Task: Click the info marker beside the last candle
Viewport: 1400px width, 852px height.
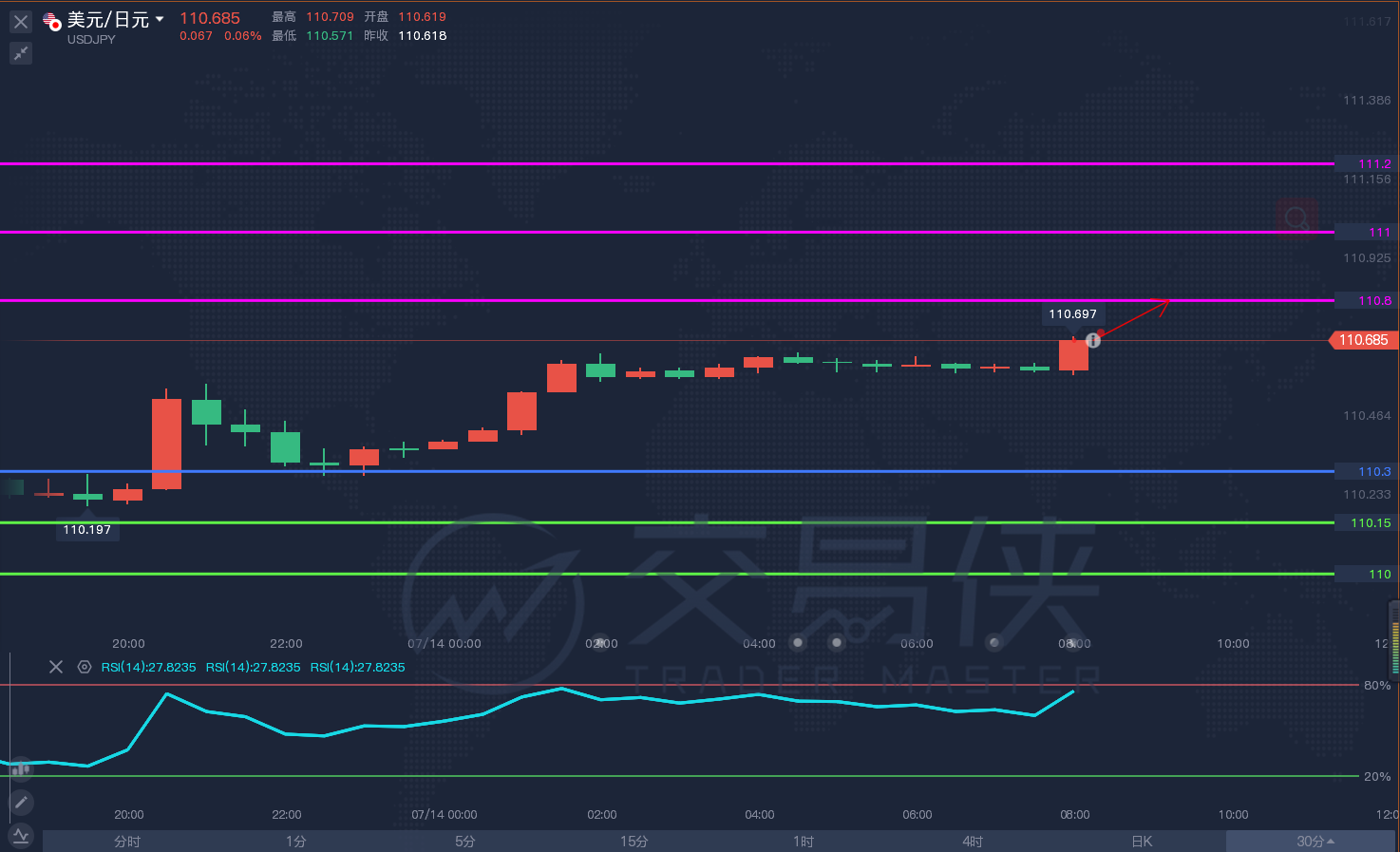Action: (x=1093, y=340)
